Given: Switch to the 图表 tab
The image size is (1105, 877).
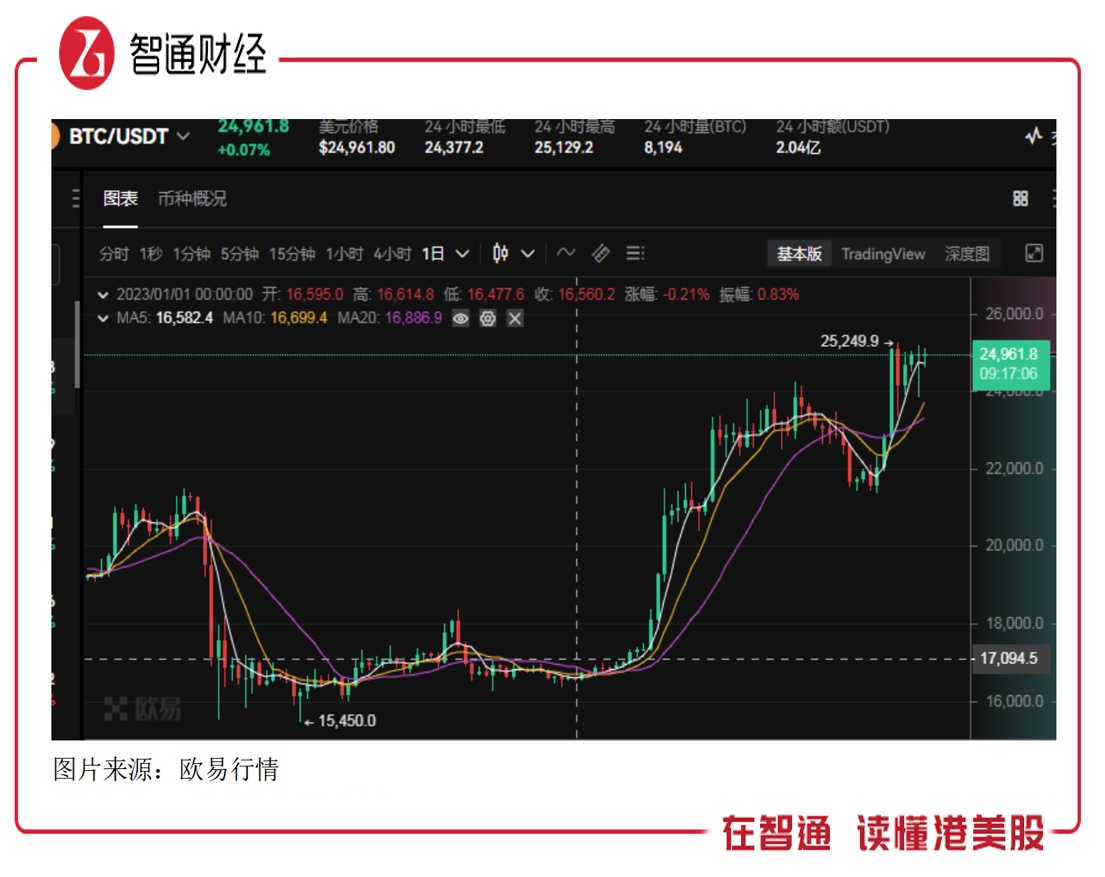Looking at the screenshot, I should (x=120, y=199).
